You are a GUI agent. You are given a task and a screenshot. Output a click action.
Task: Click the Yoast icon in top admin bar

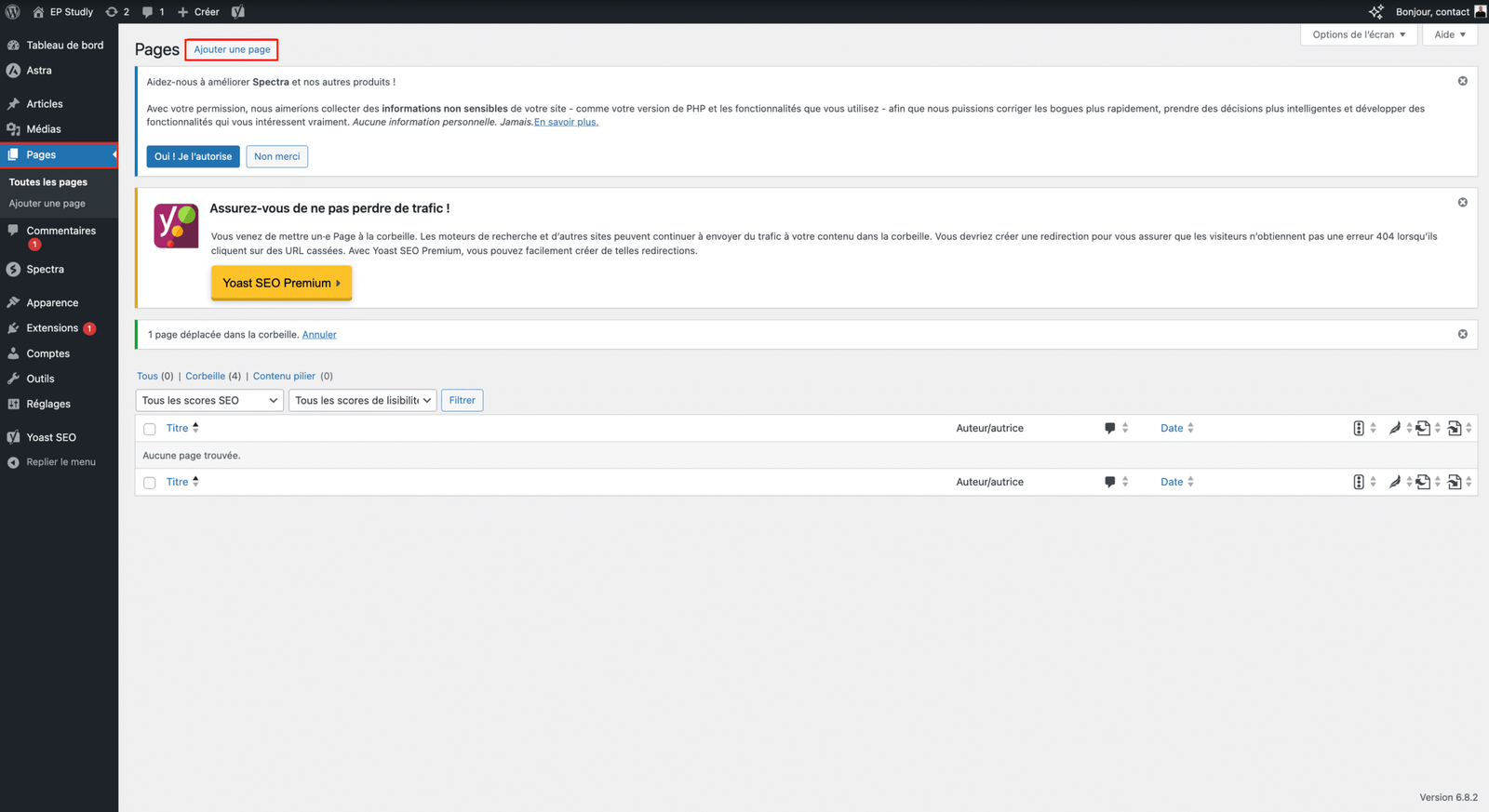coord(238,12)
